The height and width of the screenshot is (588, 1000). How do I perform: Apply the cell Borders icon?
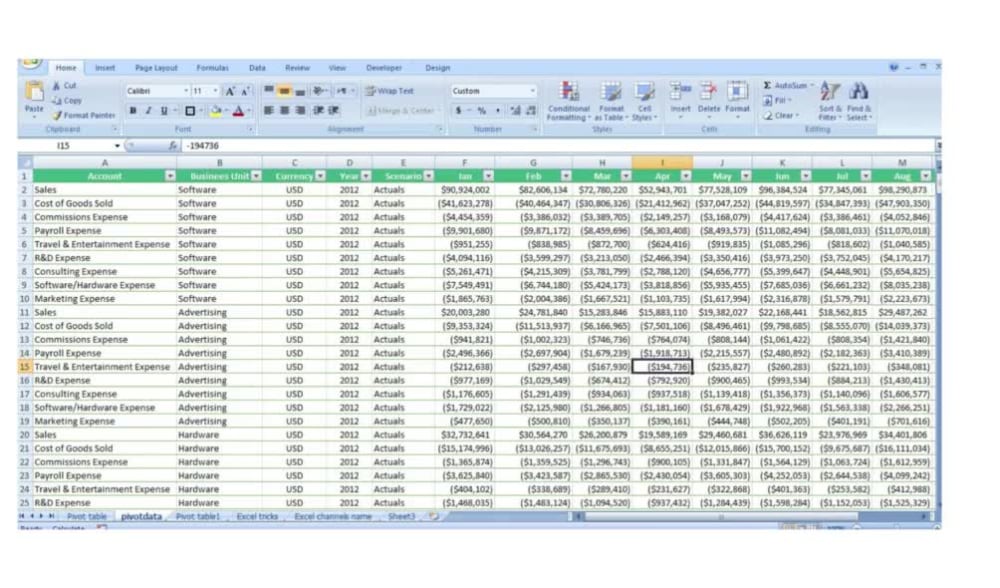(189, 111)
